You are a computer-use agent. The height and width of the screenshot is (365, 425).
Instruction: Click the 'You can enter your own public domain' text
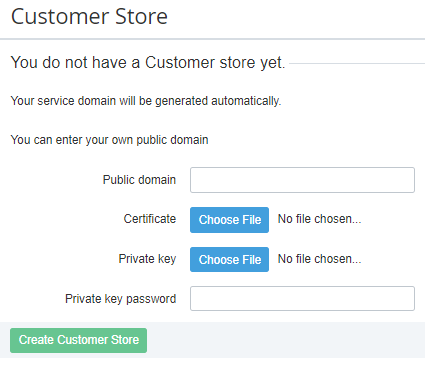tap(110, 140)
